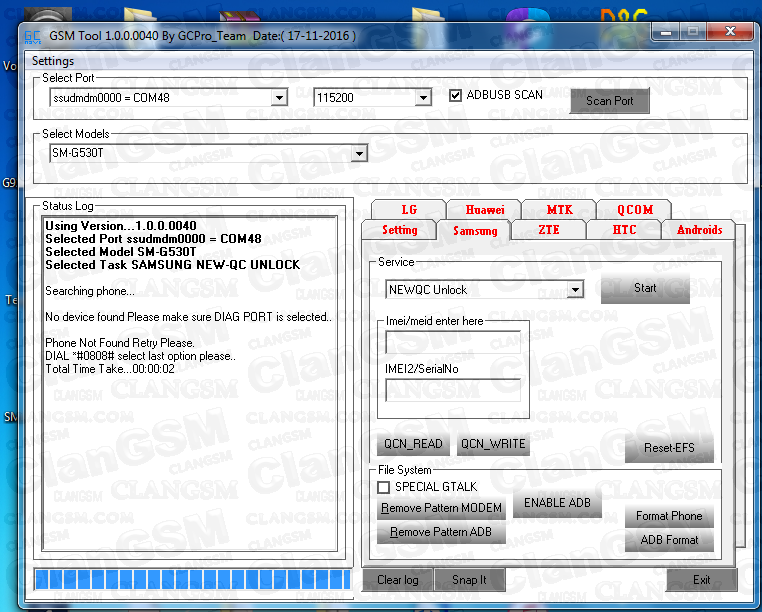Switch to the Huawei tab
The image size is (762, 612).
[485, 210]
